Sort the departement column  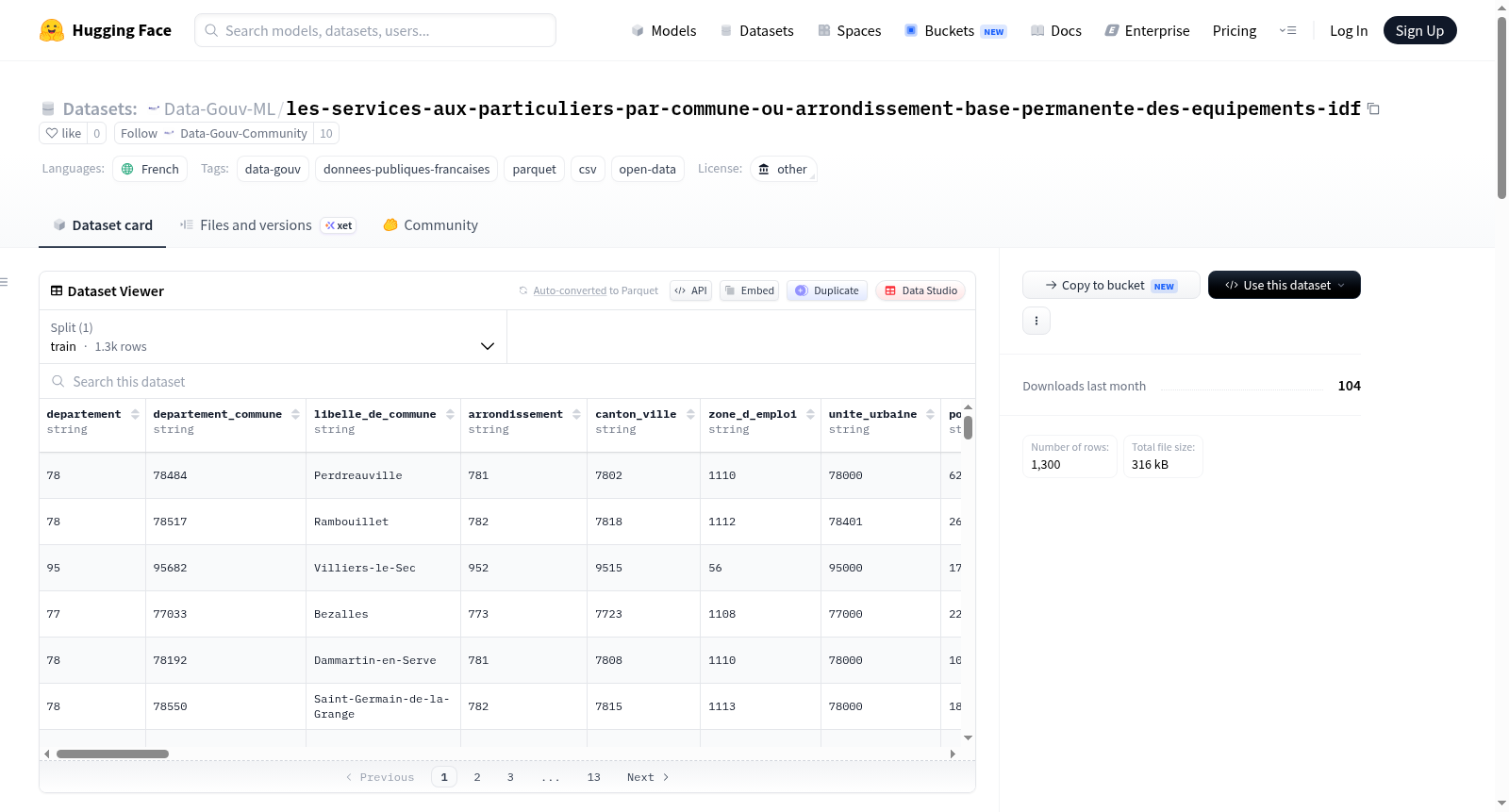pyautogui.click(x=135, y=414)
